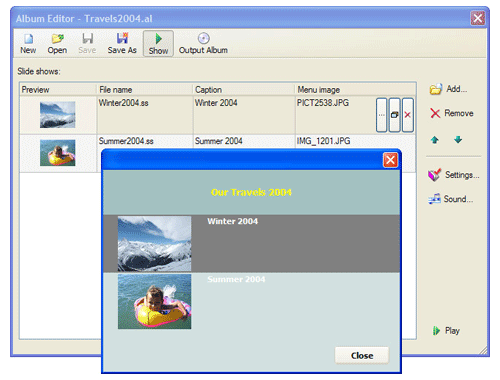
Task: Click the Winter 2004 caption cell
Action: 244,115
